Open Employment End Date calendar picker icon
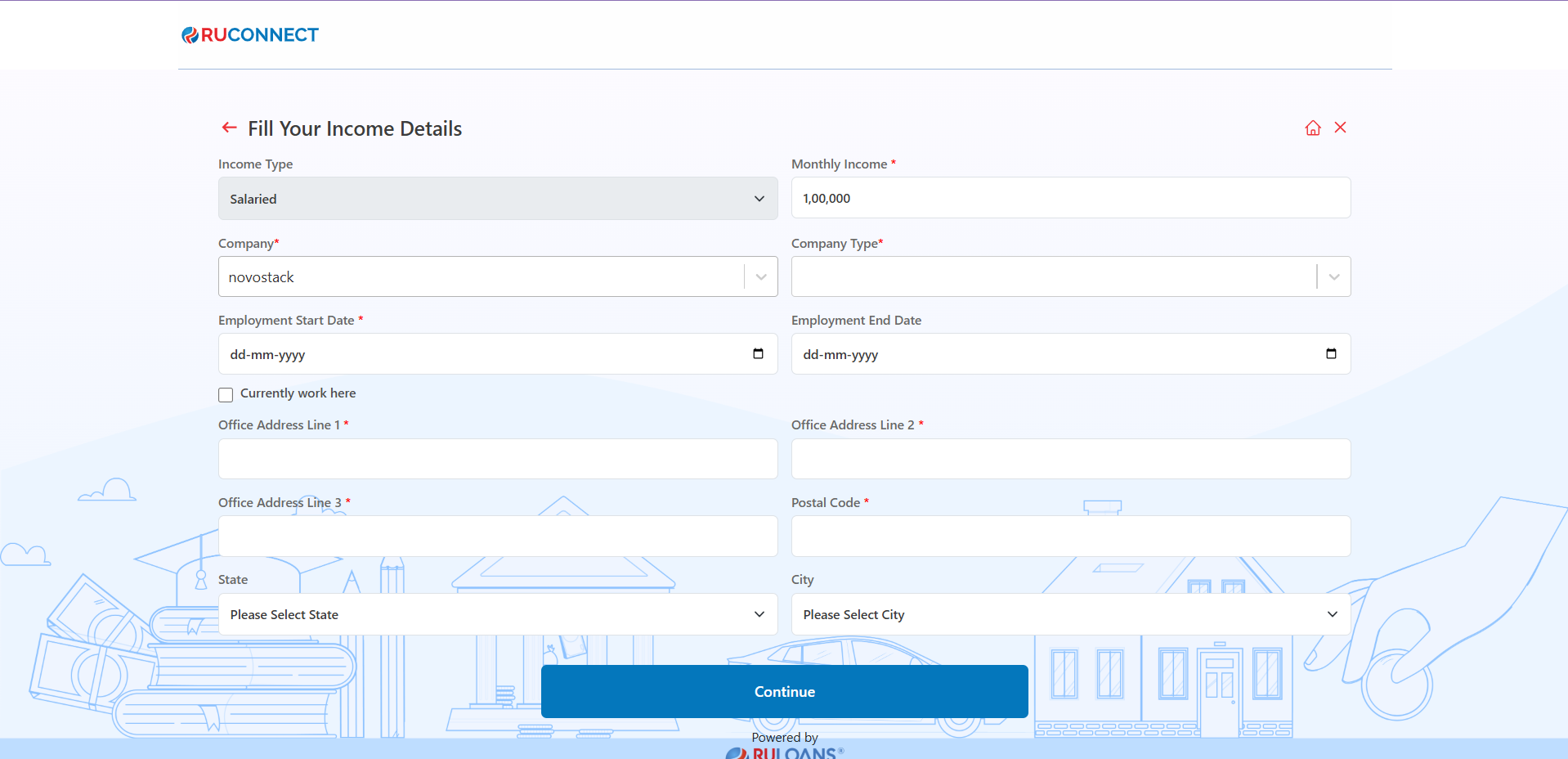Viewport: 1568px width, 759px height. pyautogui.click(x=1331, y=354)
